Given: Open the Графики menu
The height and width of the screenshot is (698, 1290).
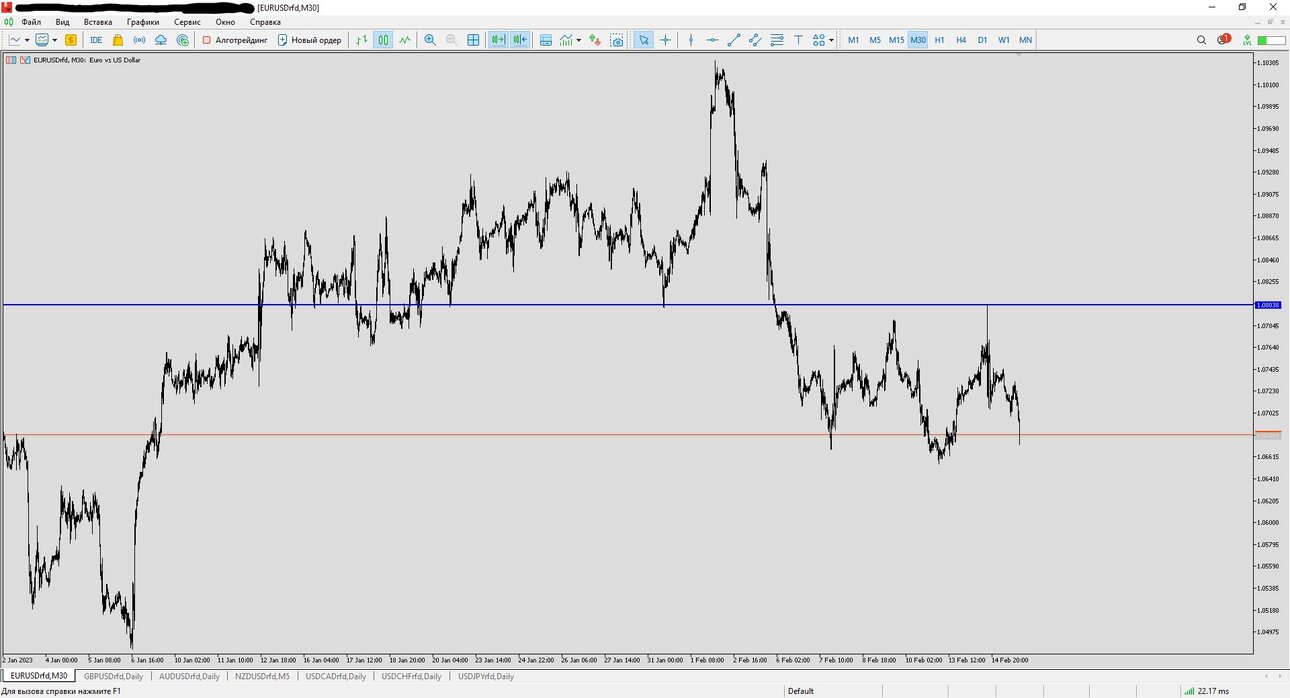Looking at the screenshot, I should click(x=143, y=22).
